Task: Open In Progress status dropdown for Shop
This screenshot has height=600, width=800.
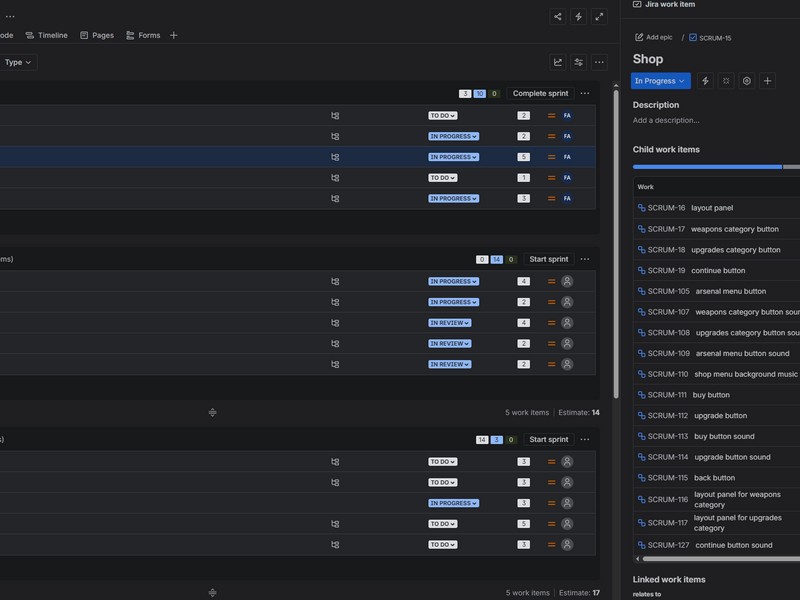Action: click(x=660, y=81)
